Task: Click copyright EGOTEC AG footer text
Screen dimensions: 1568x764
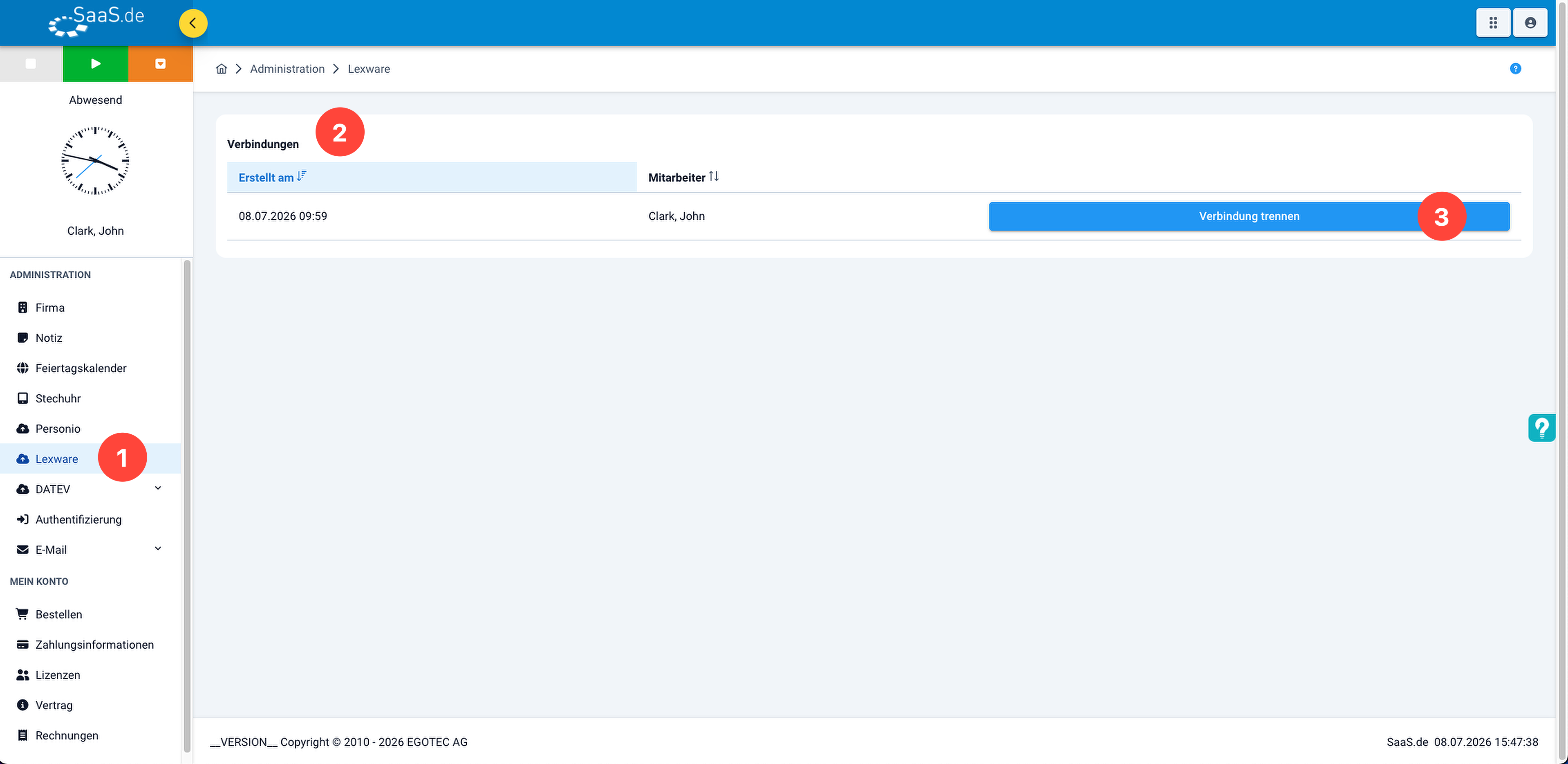Action: 339,742
